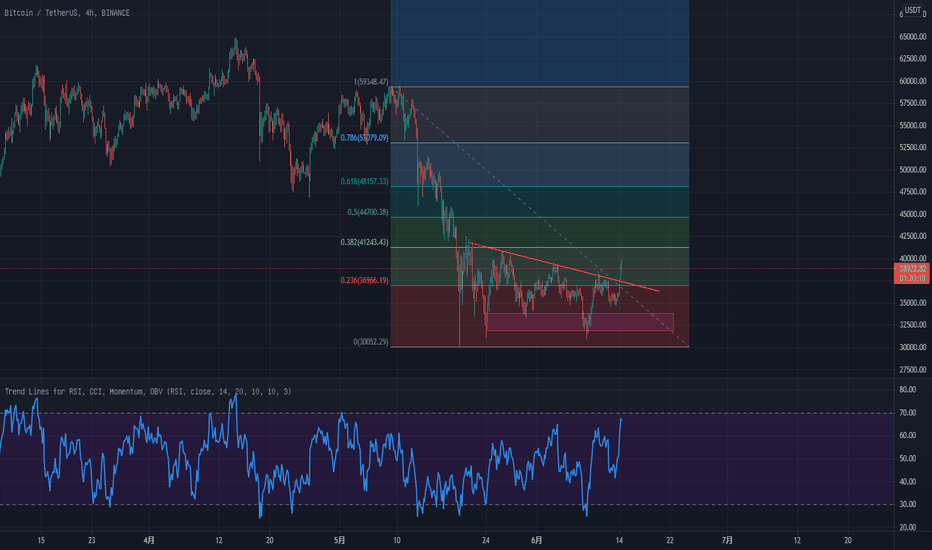Click the 52500.00 price axis label
932x550 pixels.
[x=912, y=147]
